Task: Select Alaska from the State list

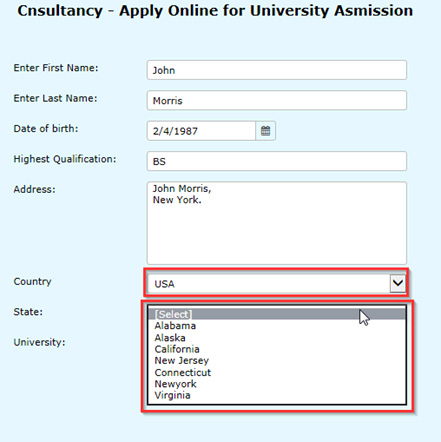Action: [170, 338]
